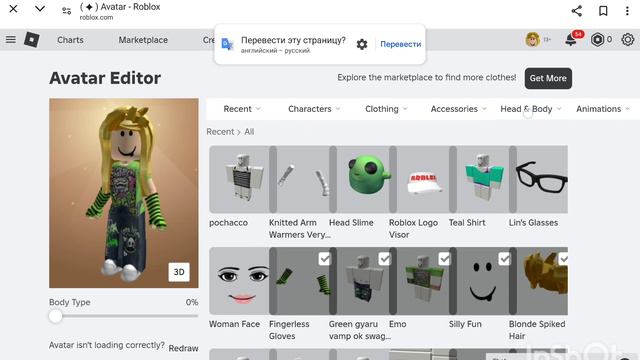
Task: Open translate popup settings gear
Action: coord(362,44)
